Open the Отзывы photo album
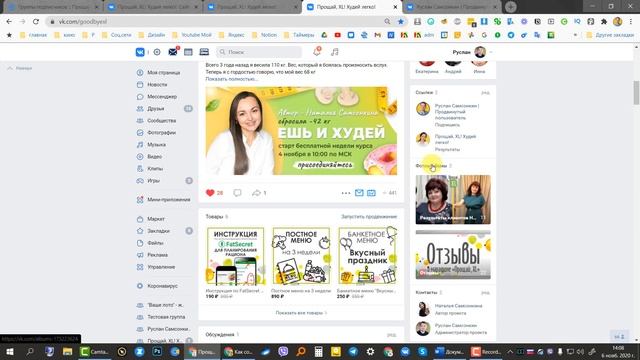 click(x=453, y=255)
